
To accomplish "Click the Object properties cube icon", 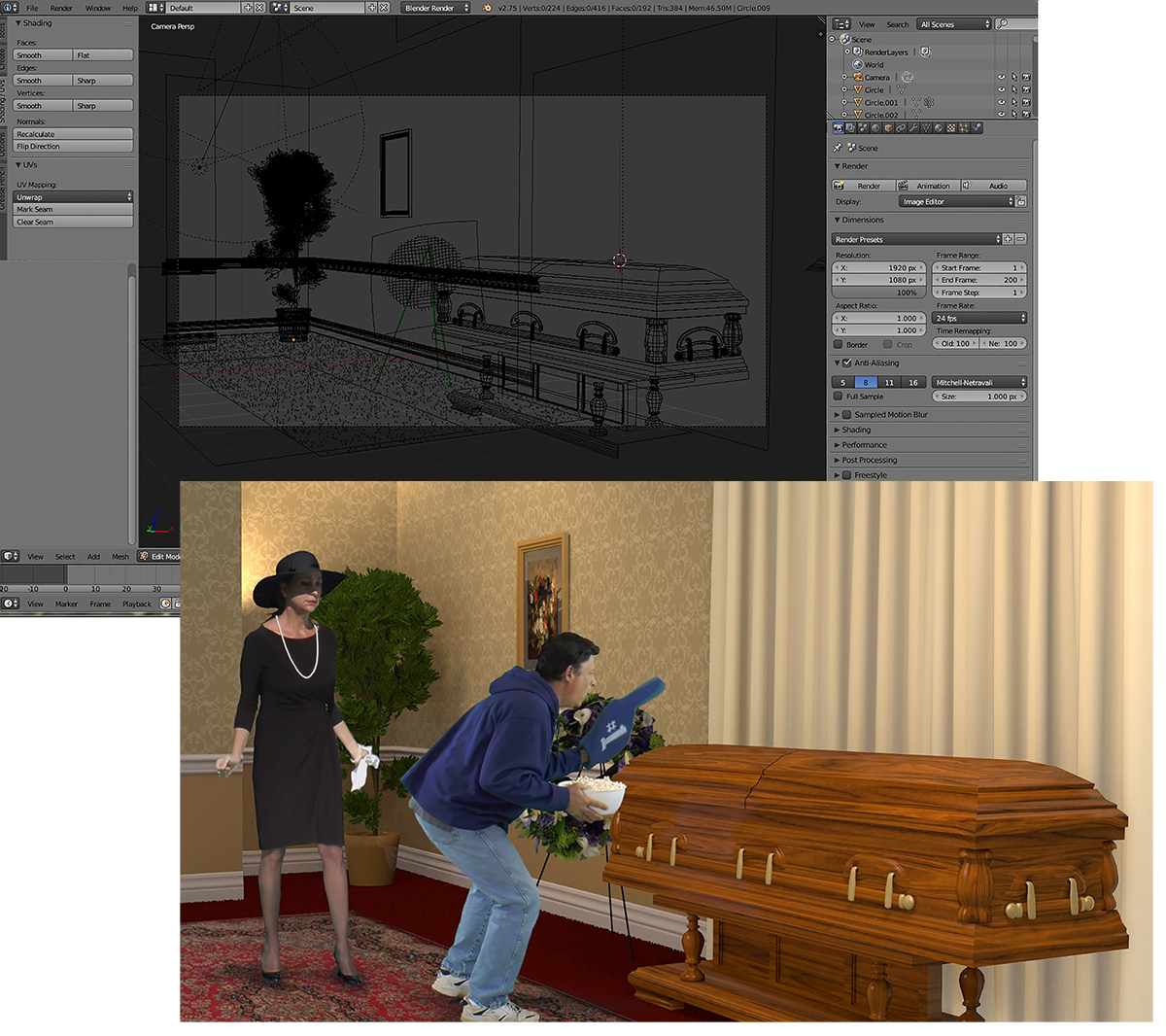I will (888, 127).
